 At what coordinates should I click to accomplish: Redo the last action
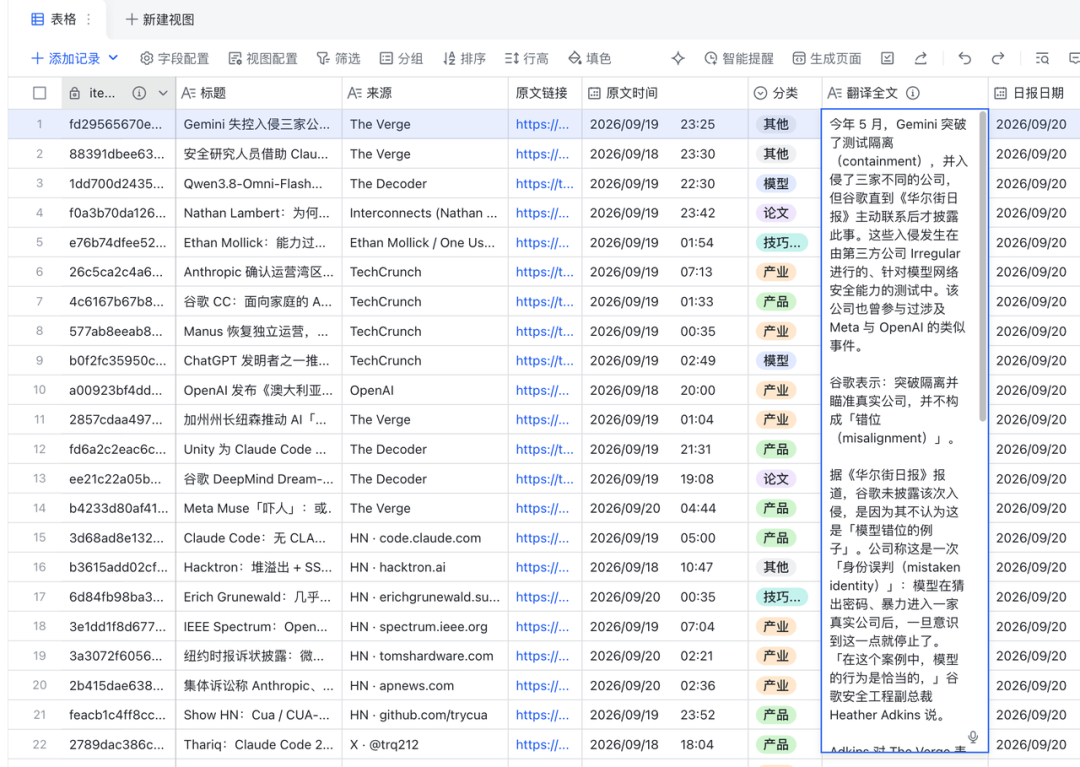[997, 59]
